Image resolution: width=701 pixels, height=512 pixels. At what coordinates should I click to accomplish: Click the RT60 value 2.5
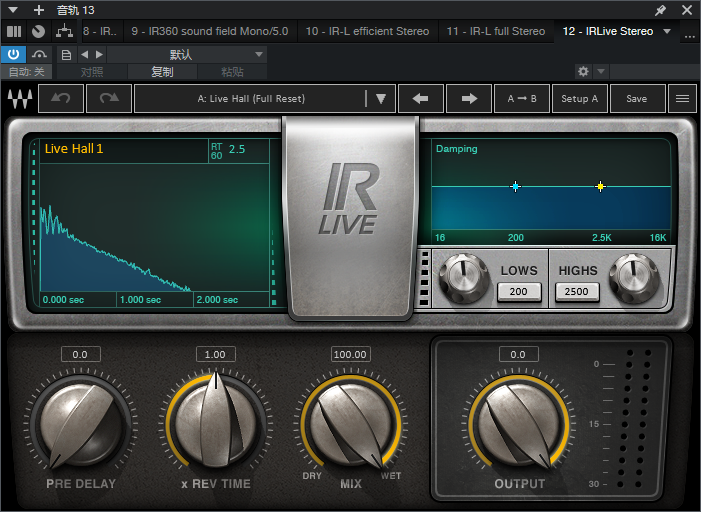pos(237,149)
